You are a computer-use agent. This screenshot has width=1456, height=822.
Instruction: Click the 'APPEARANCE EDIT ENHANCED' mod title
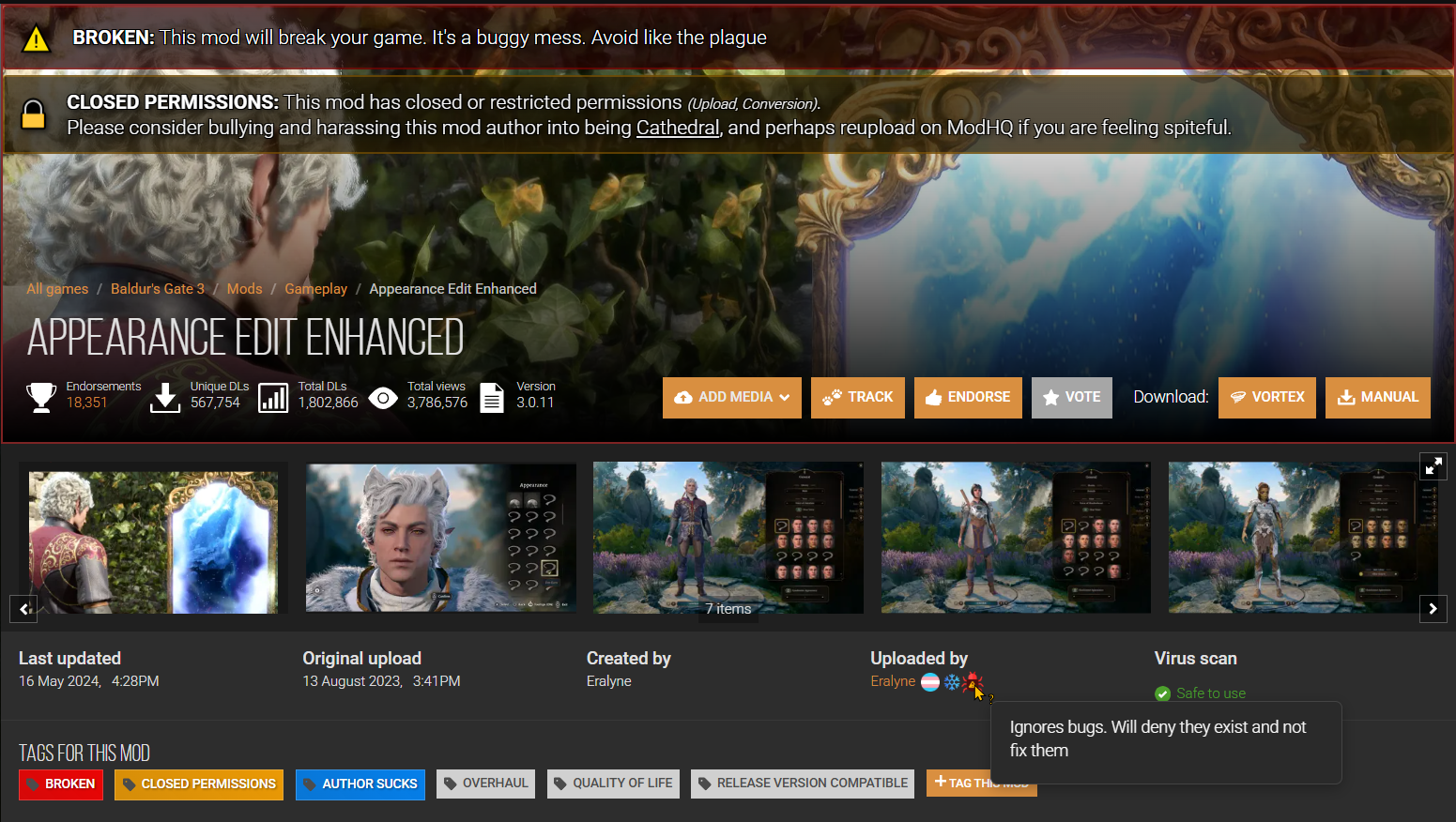246,338
